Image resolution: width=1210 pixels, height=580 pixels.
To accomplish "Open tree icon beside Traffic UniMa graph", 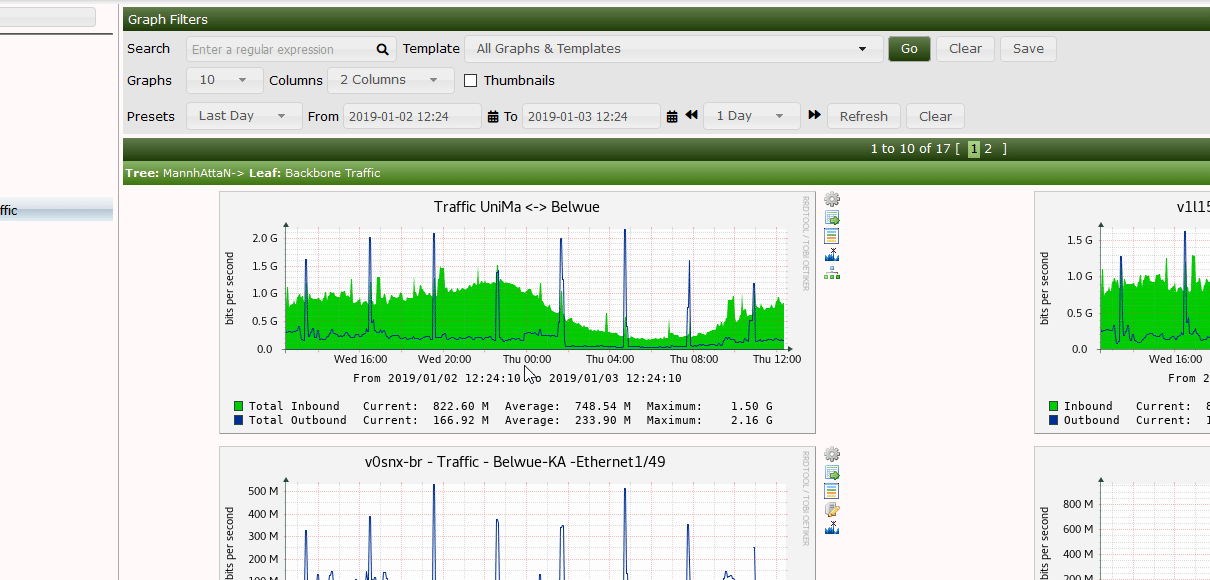I will click(832, 272).
